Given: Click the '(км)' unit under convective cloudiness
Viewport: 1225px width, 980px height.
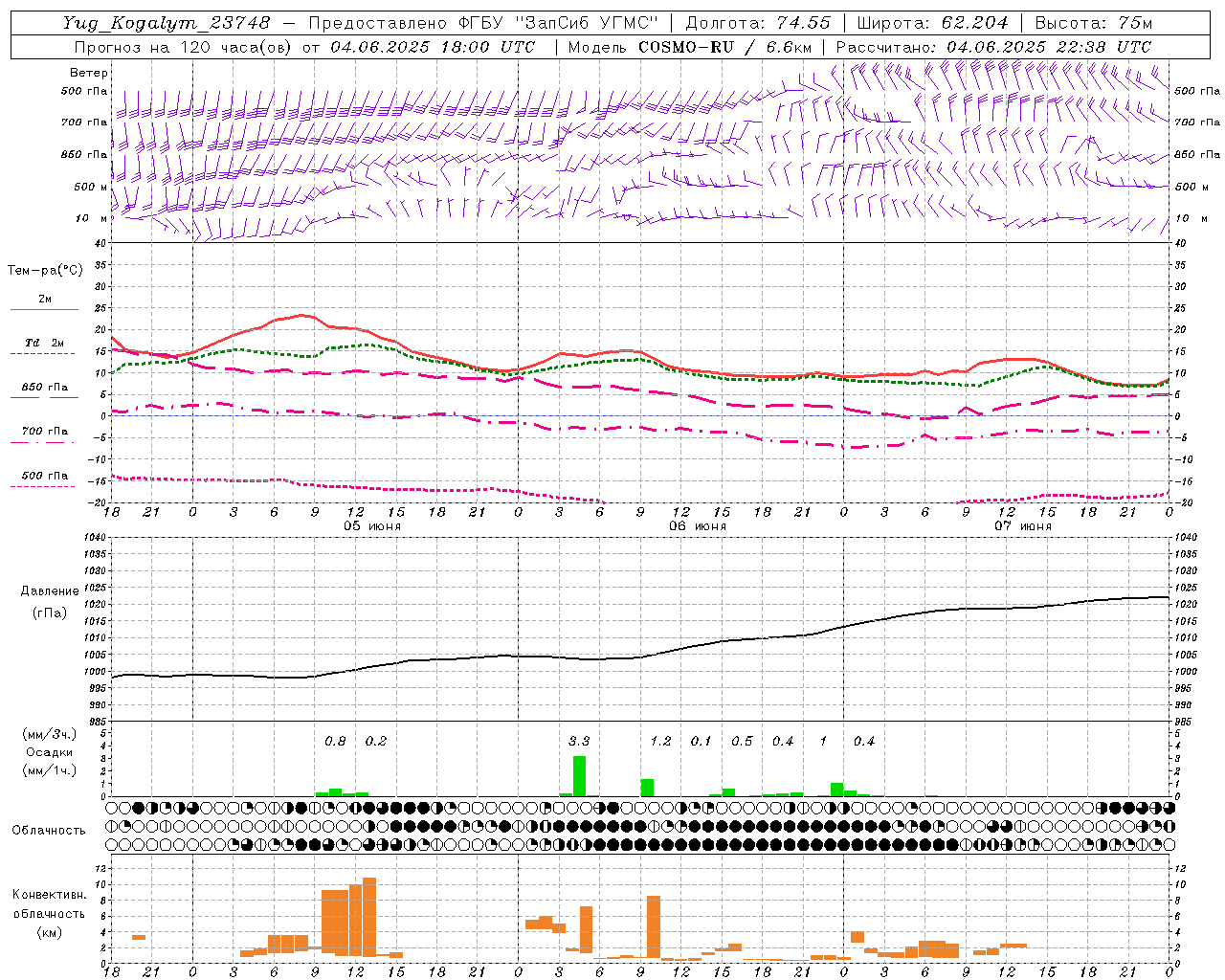Looking at the screenshot, I should (49, 932).
